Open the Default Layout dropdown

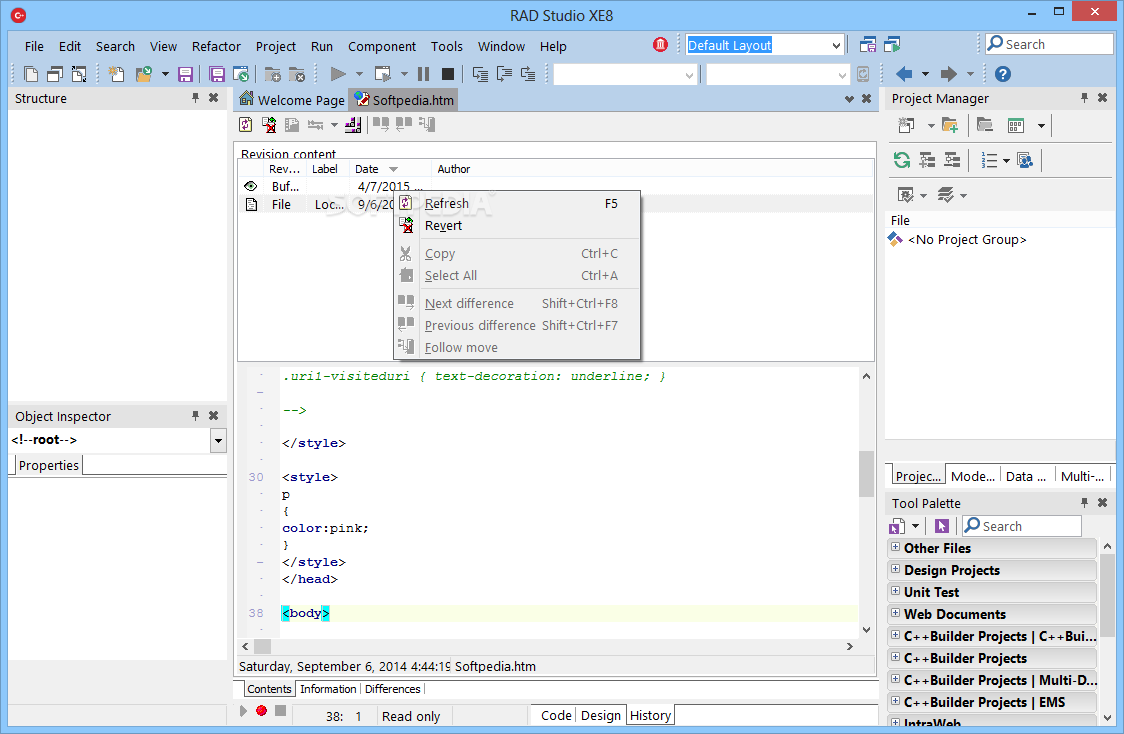point(836,45)
